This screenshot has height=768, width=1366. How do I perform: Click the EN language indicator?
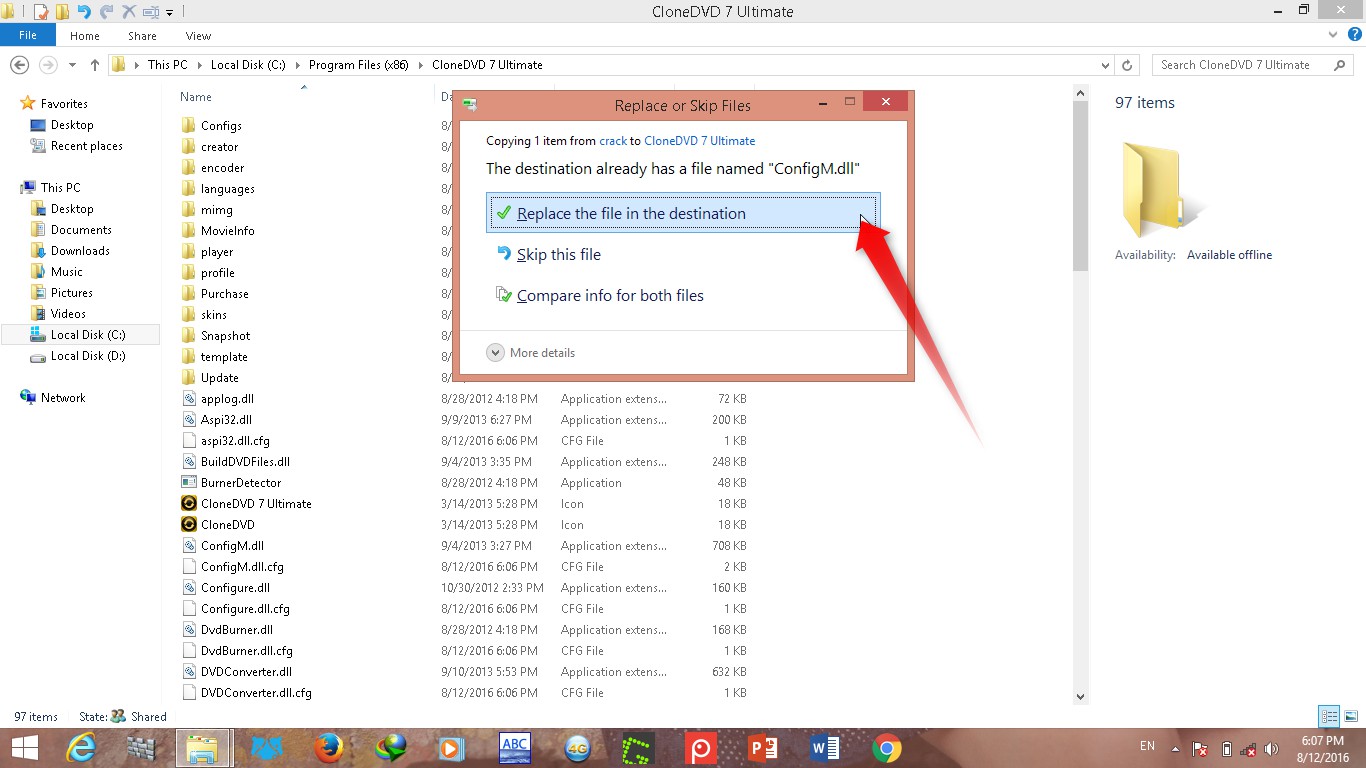coord(1147,746)
